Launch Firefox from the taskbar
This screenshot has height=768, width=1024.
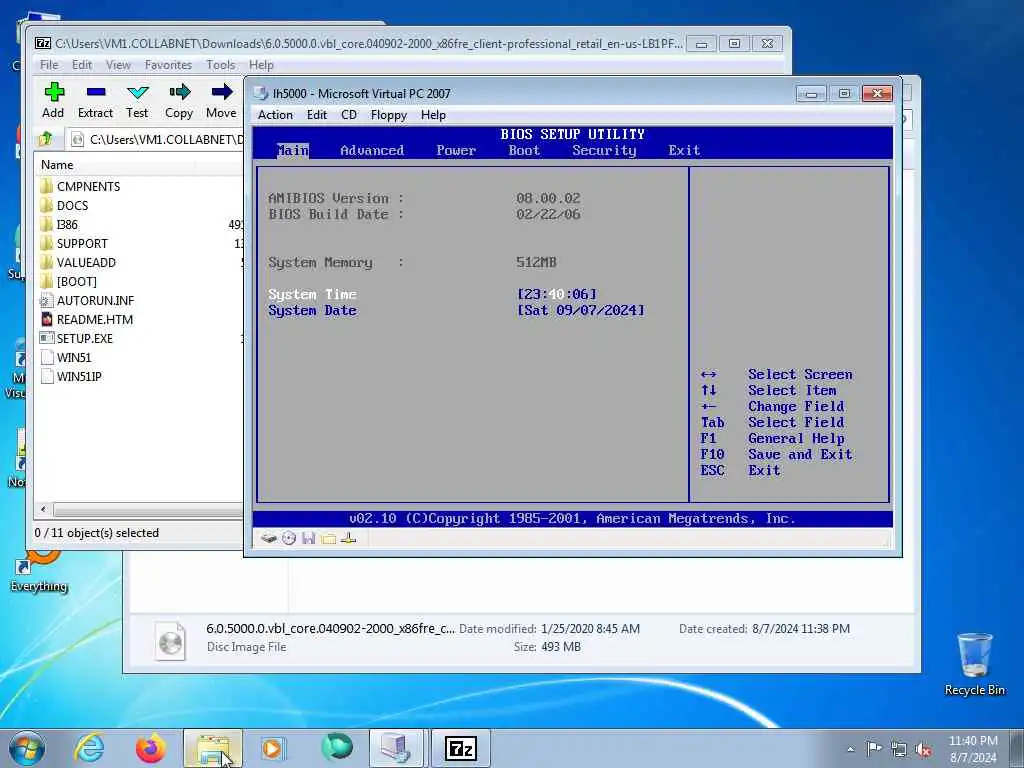[150, 748]
